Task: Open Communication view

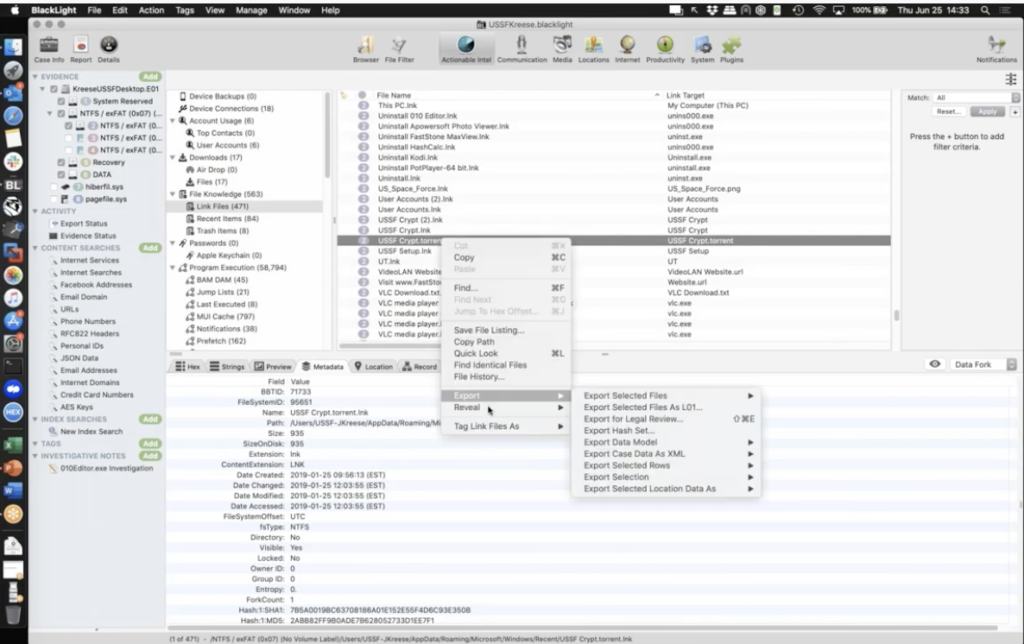Action: click(522, 50)
